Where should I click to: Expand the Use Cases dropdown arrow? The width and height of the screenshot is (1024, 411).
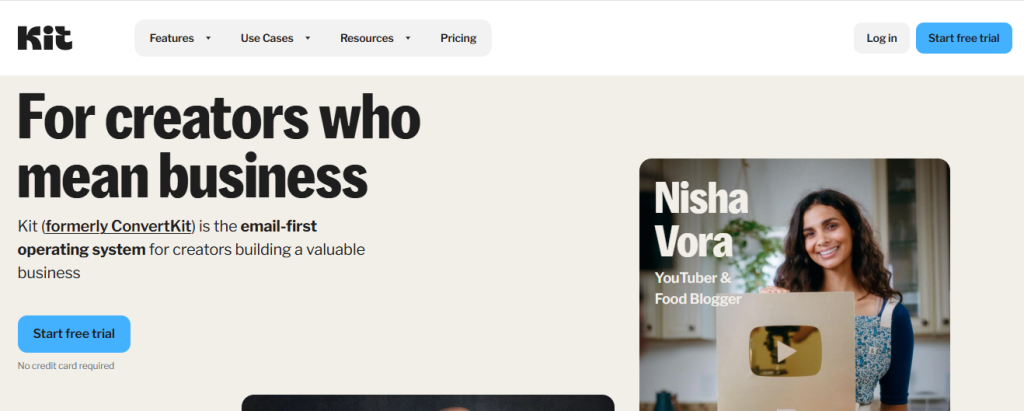[x=308, y=38]
